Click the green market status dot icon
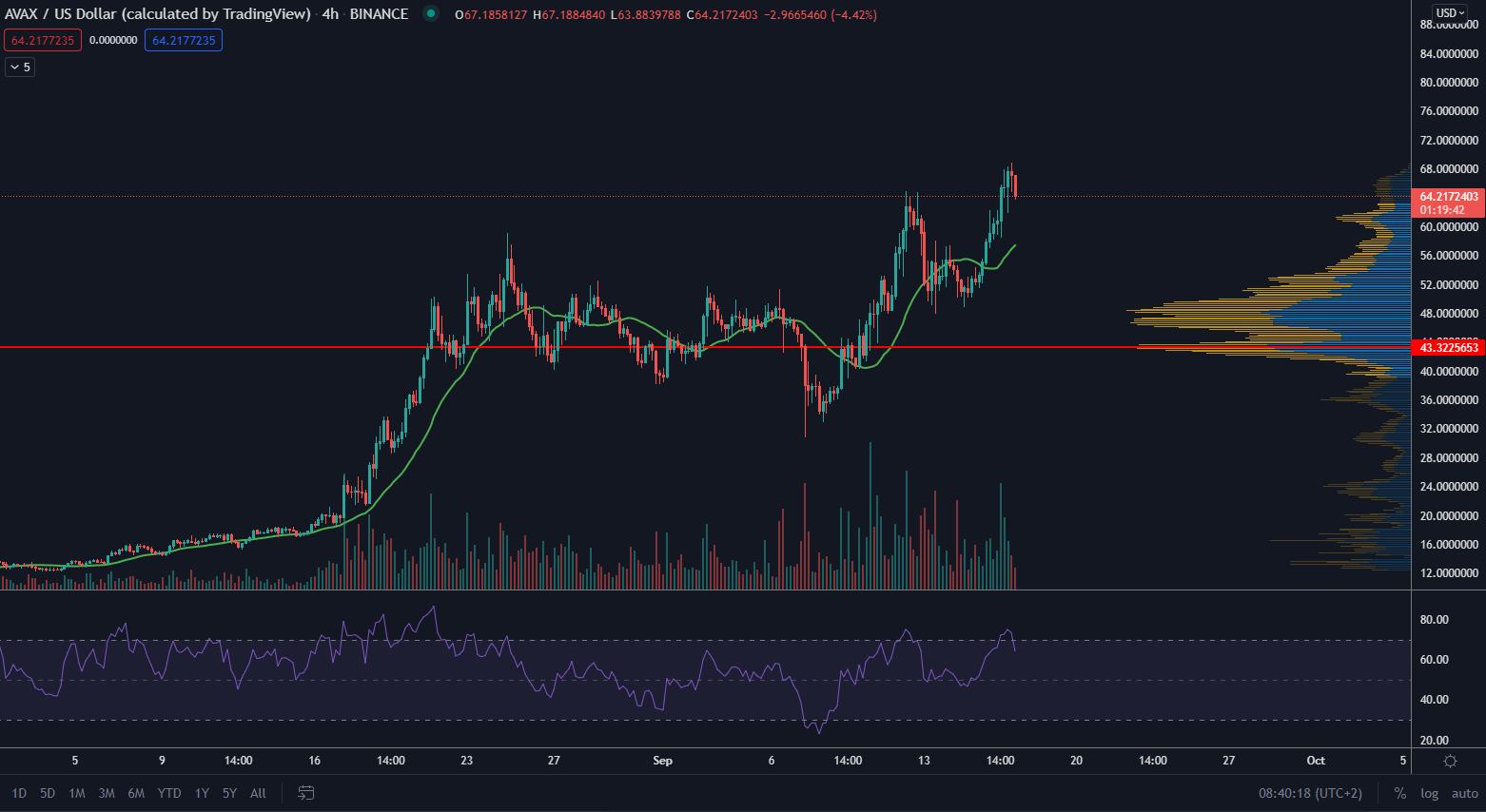The width and height of the screenshot is (1486, 812). (431, 14)
